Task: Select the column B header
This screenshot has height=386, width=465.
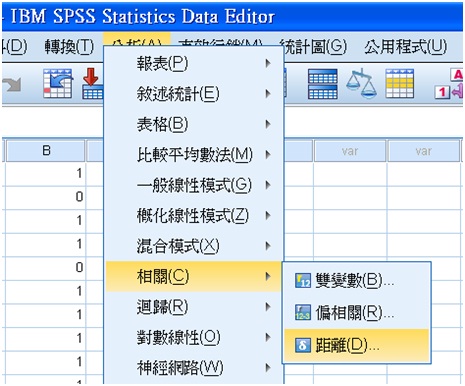Action: pos(46,151)
